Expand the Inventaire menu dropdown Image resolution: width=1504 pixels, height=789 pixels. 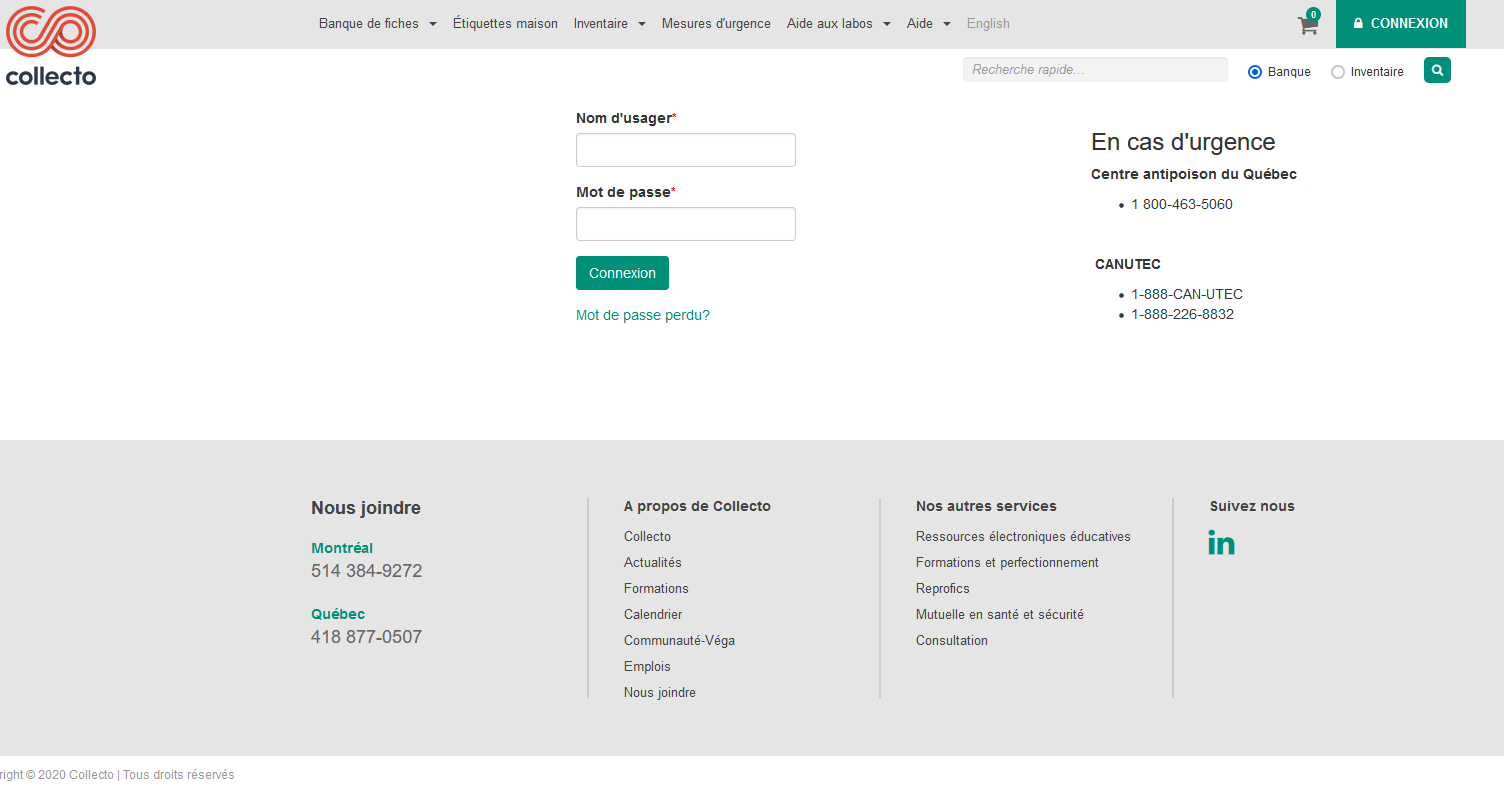(610, 23)
